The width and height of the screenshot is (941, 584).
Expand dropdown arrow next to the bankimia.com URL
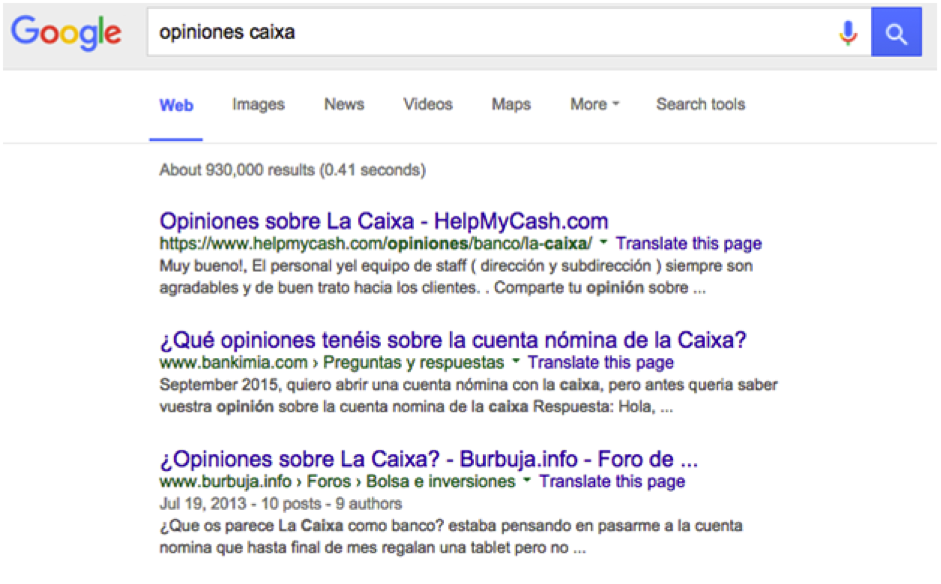pyautogui.click(x=516, y=361)
